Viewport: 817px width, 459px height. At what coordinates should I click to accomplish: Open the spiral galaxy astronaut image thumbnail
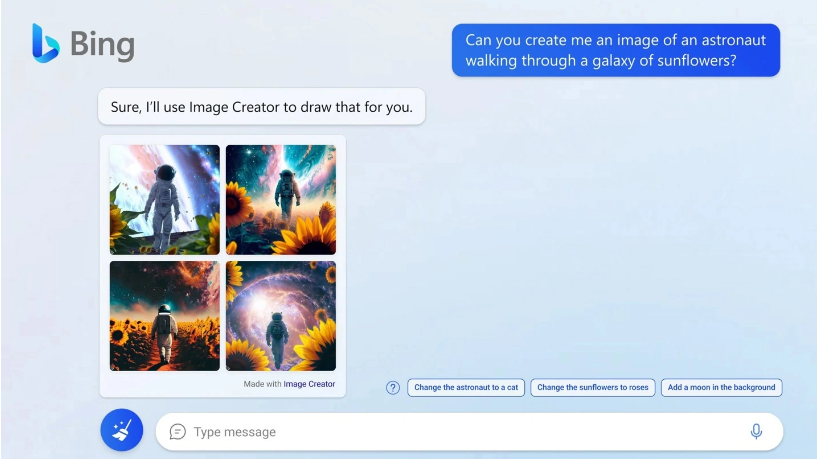(x=281, y=316)
